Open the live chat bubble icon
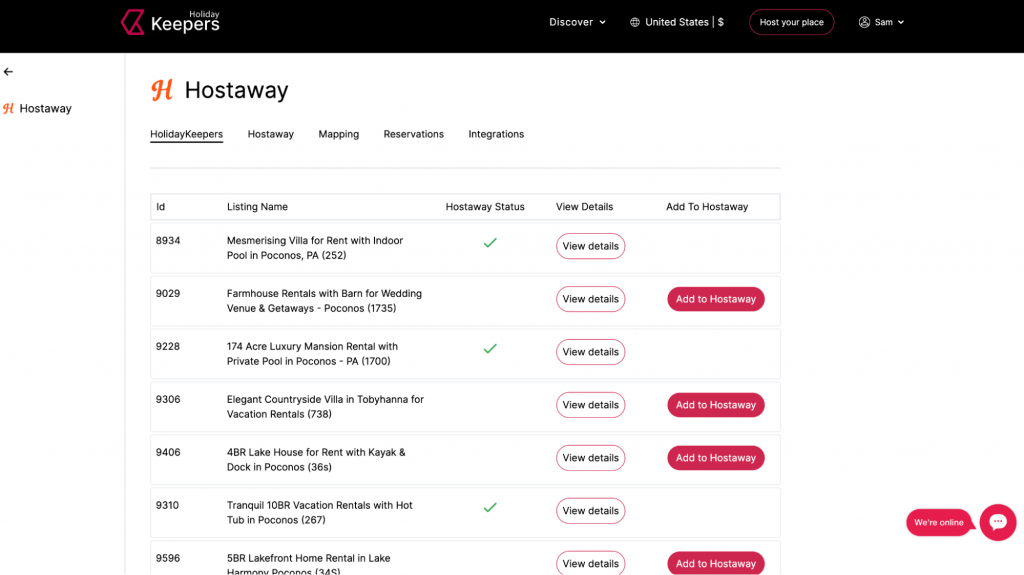1024x575 pixels. click(x=997, y=522)
